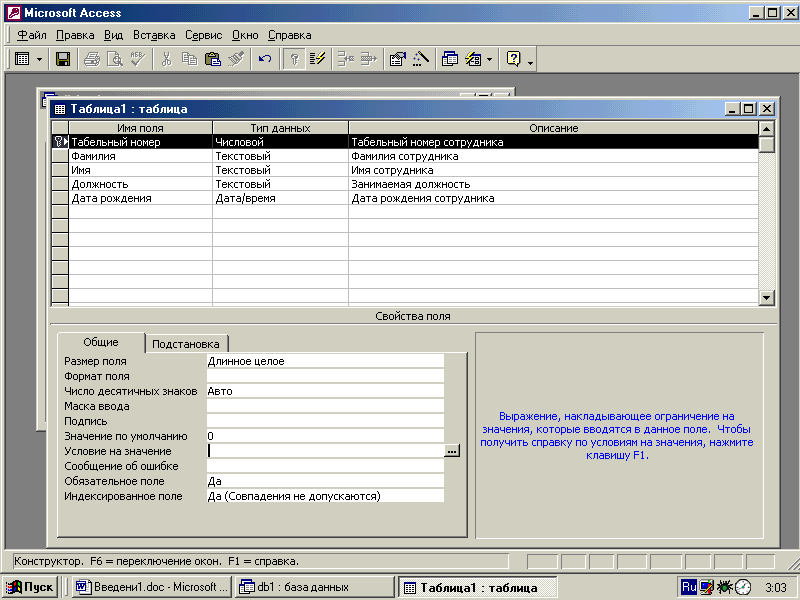Click the clock icon in system tray

[x=743, y=587]
